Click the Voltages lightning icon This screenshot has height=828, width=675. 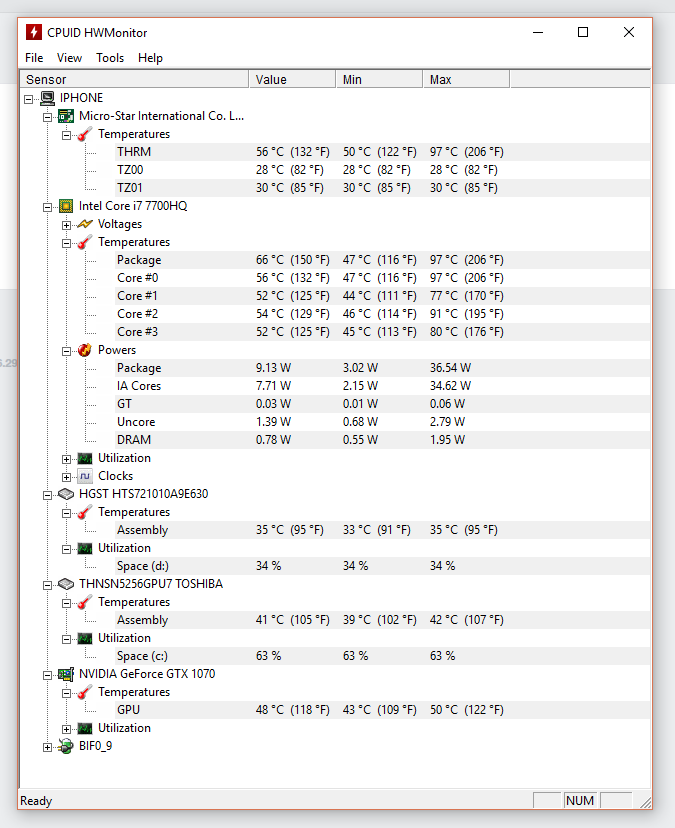(85, 224)
